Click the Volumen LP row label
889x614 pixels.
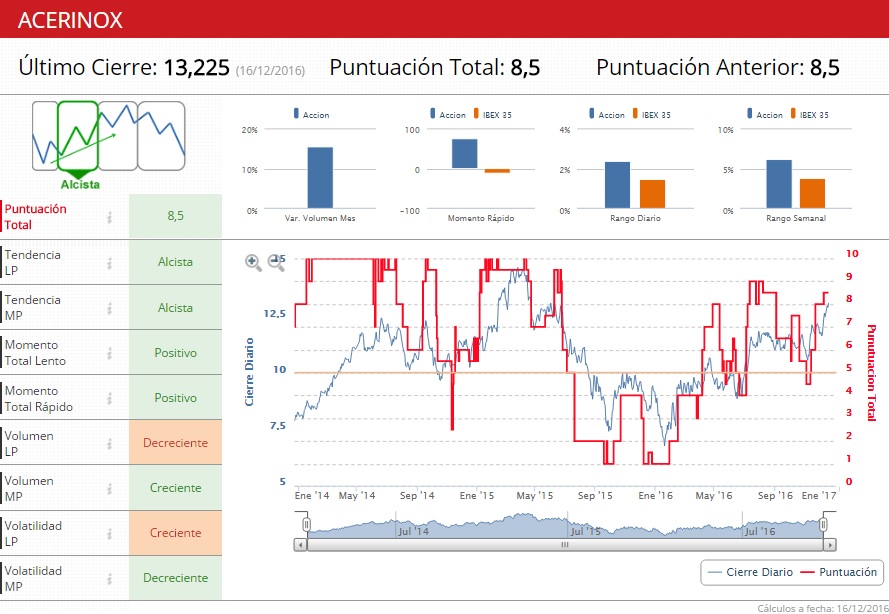(29, 443)
